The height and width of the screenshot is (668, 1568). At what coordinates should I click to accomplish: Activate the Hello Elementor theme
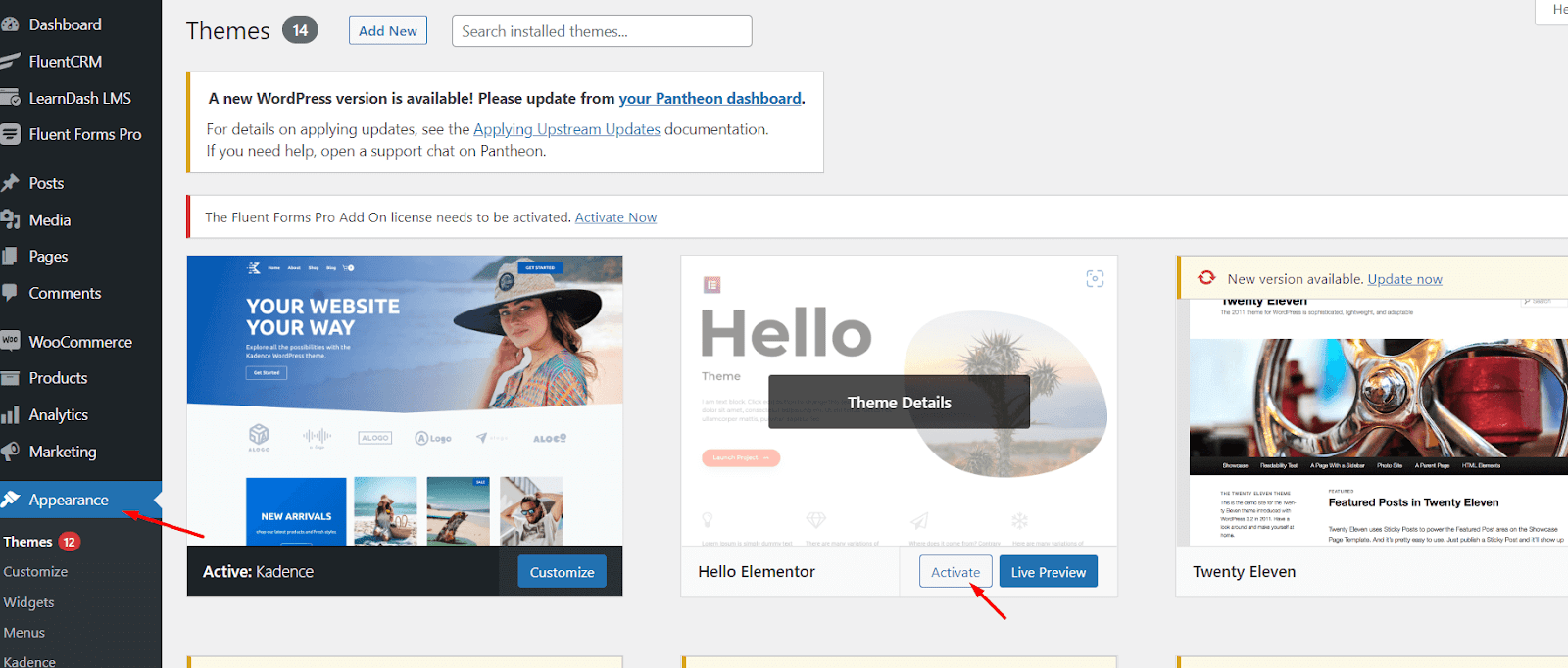(955, 572)
